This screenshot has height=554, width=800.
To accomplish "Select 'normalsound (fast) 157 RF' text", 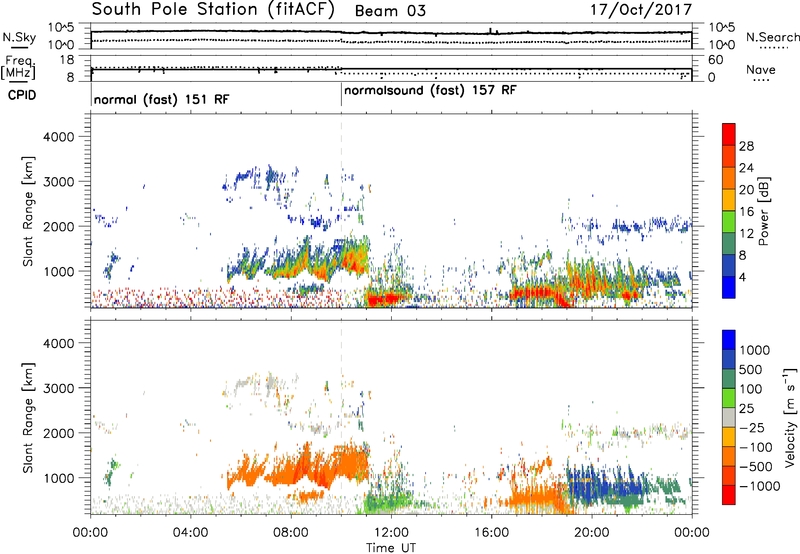I will coord(430,91).
